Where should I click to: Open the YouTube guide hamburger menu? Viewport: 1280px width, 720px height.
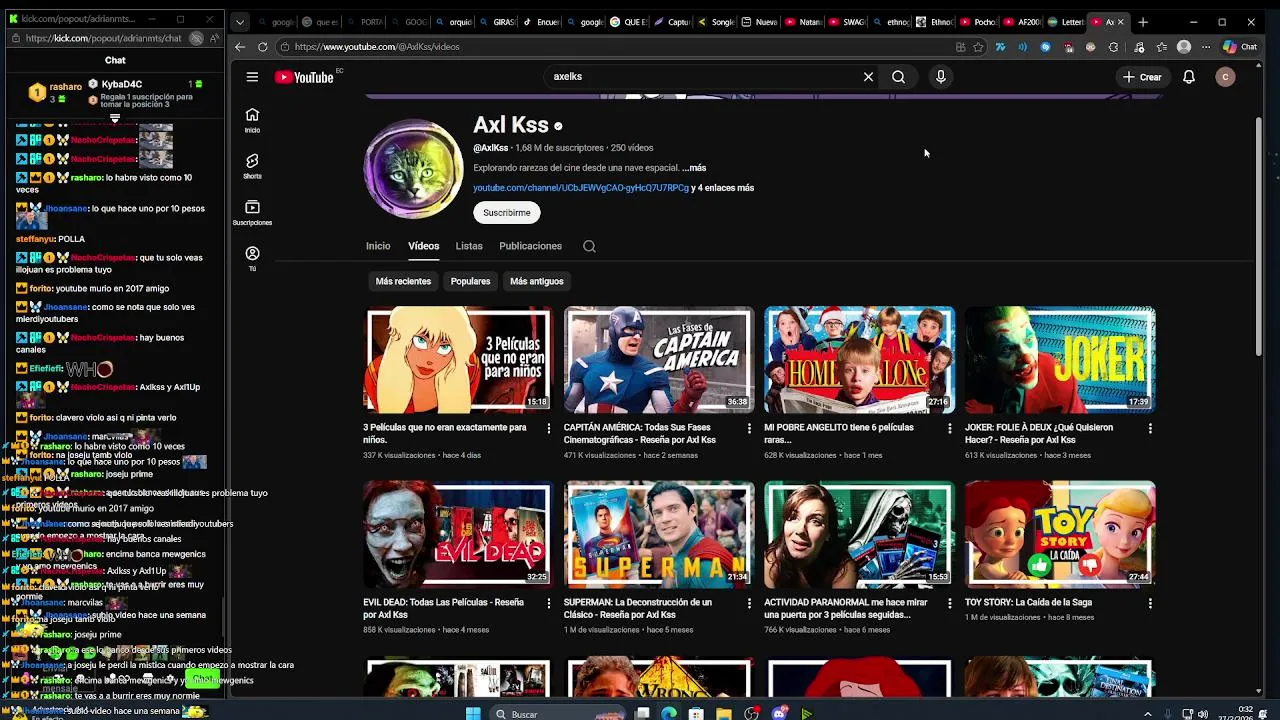point(252,77)
